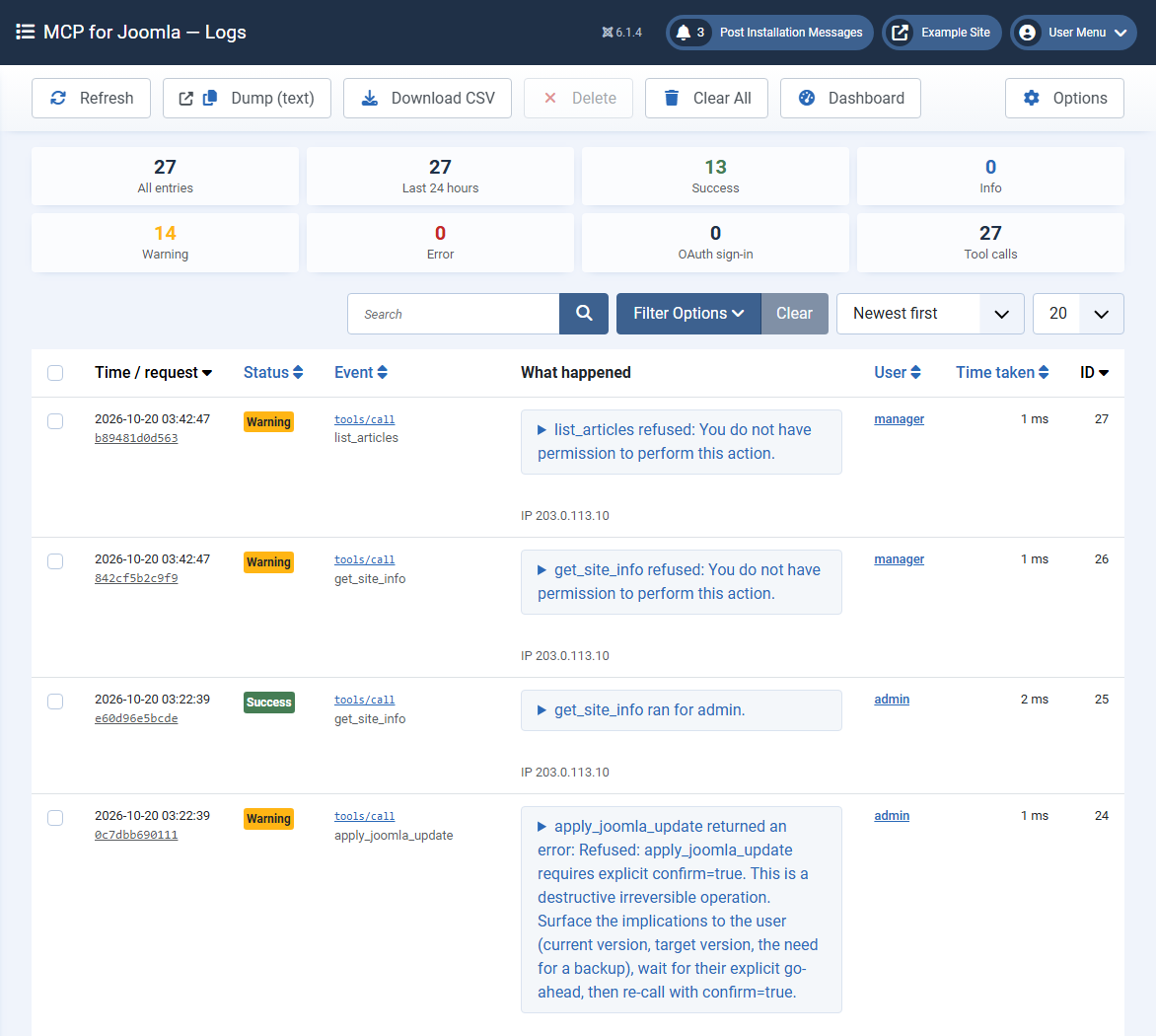Sort by User column arrows
The image size is (1156, 1036).
[915, 372]
